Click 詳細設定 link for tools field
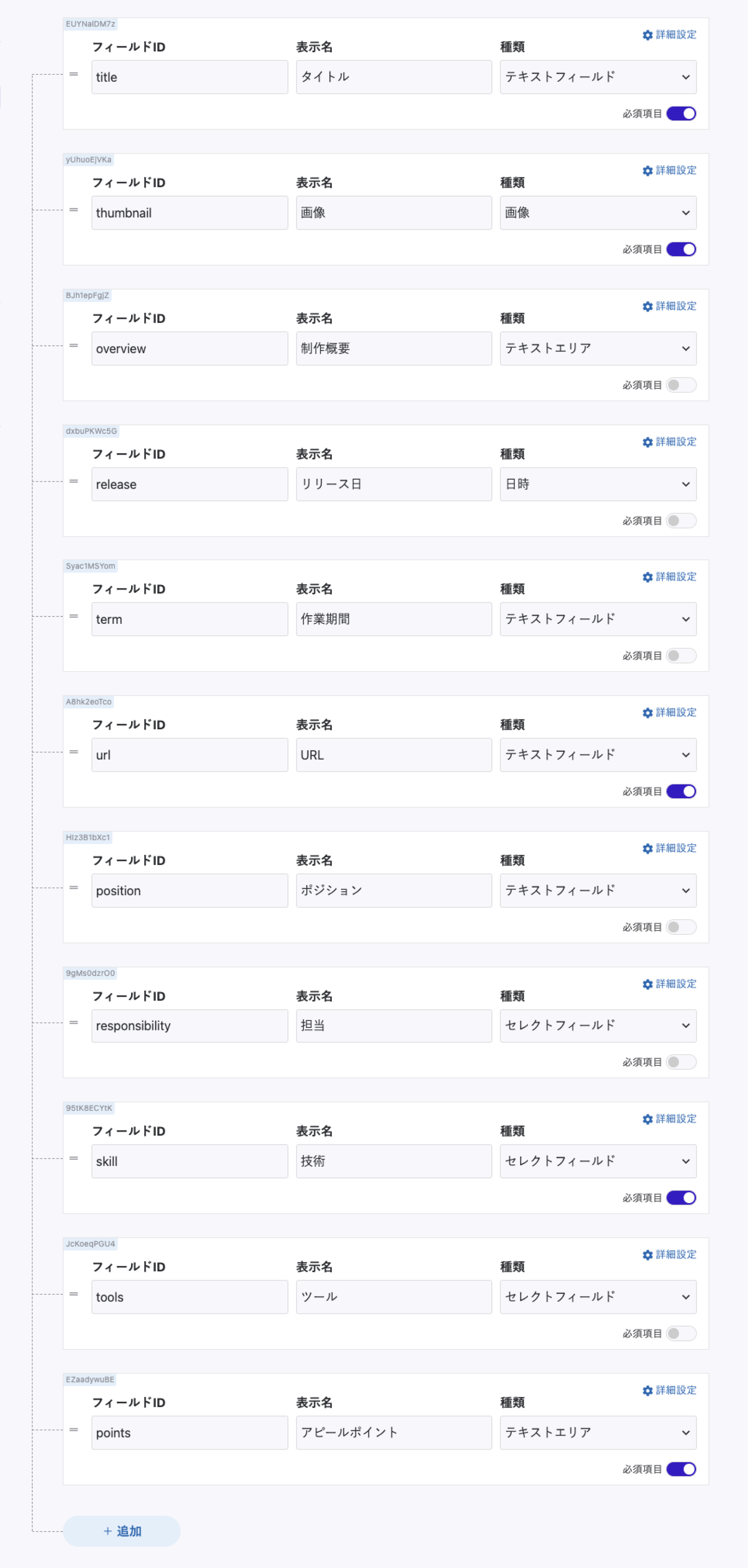The width and height of the screenshot is (748, 1568). pyautogui.click(x=675, y=1255)
